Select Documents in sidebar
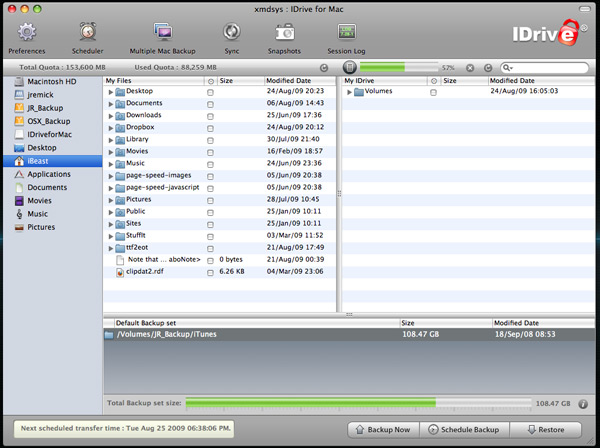 pyautogui.click(x=52, y=187)
